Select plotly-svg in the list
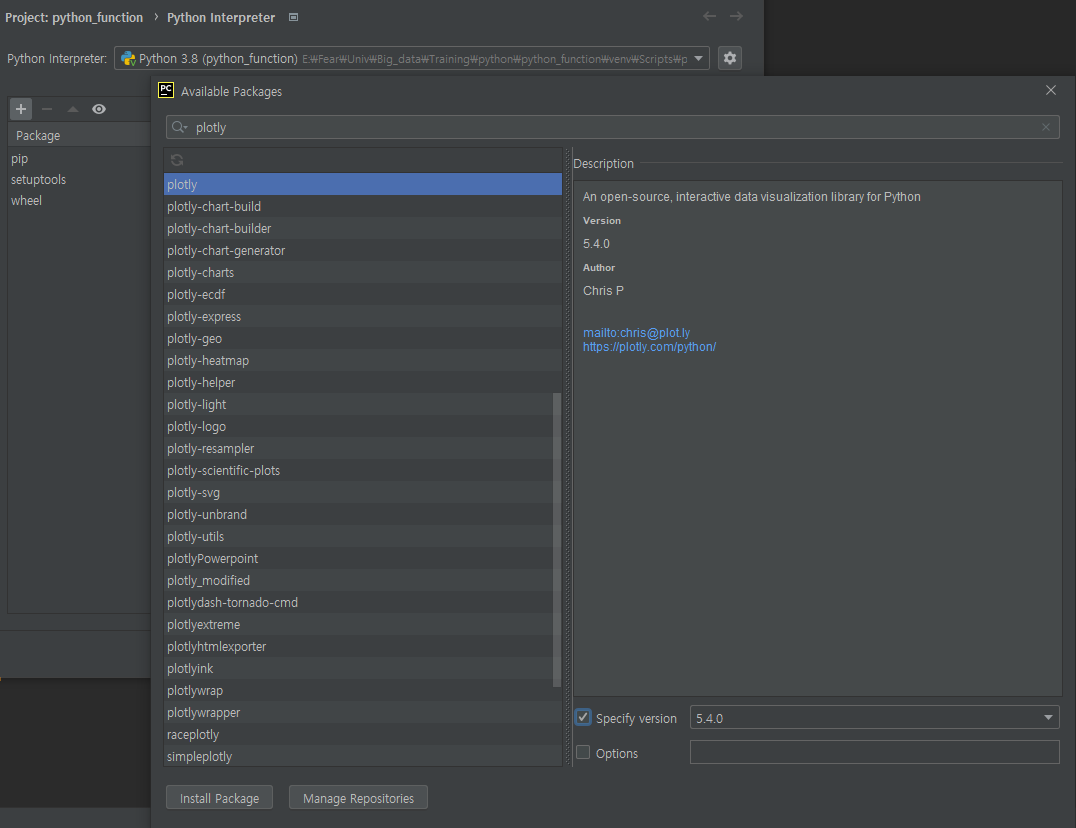 pos(358,492)
